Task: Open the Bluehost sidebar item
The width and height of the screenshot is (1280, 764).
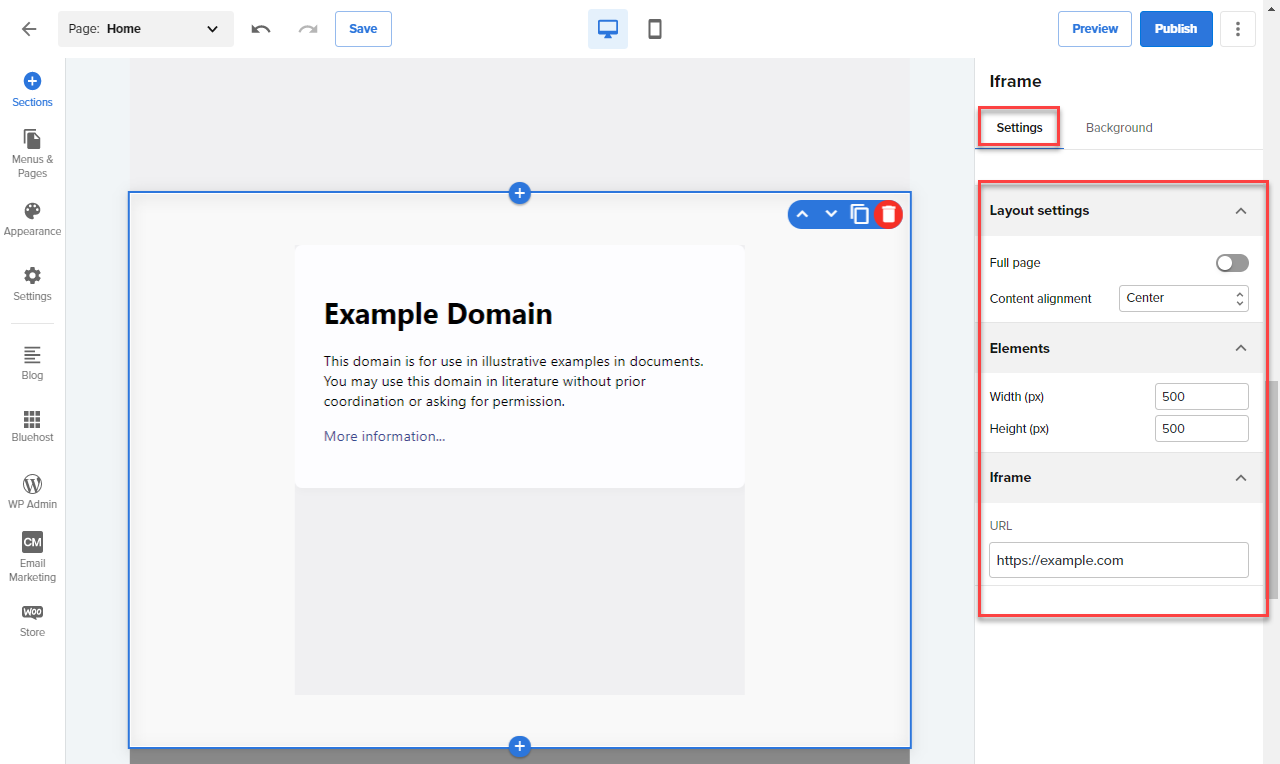Action: 32,426
